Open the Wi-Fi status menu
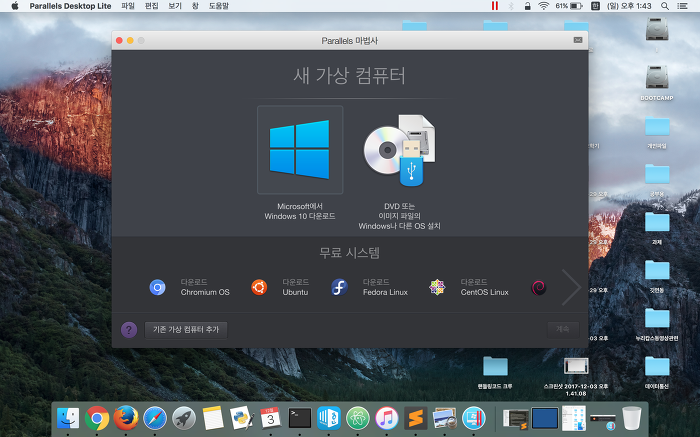Screen dimensions: 700x437 pos(543,6)
